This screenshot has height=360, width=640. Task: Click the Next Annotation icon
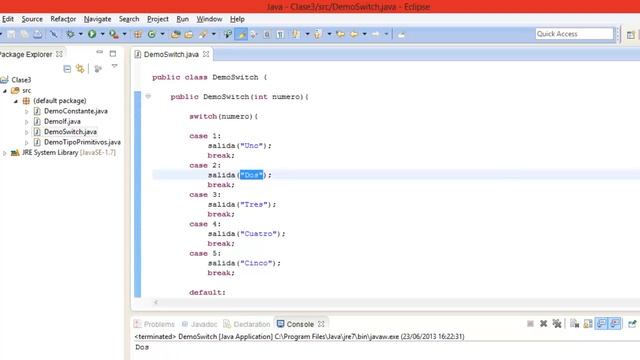[296, 35]
